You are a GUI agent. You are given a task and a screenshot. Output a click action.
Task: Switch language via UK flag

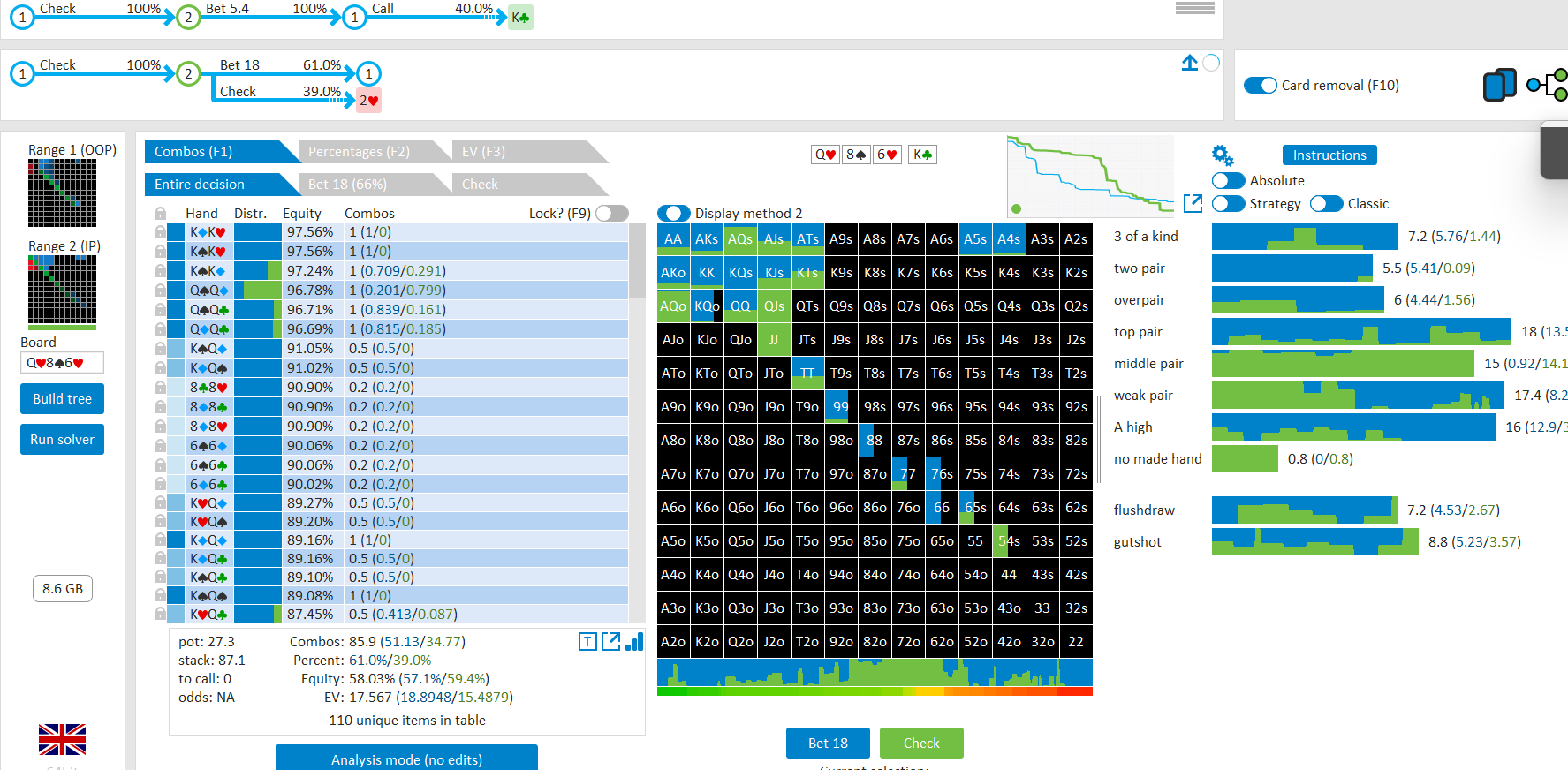(62, 739)
